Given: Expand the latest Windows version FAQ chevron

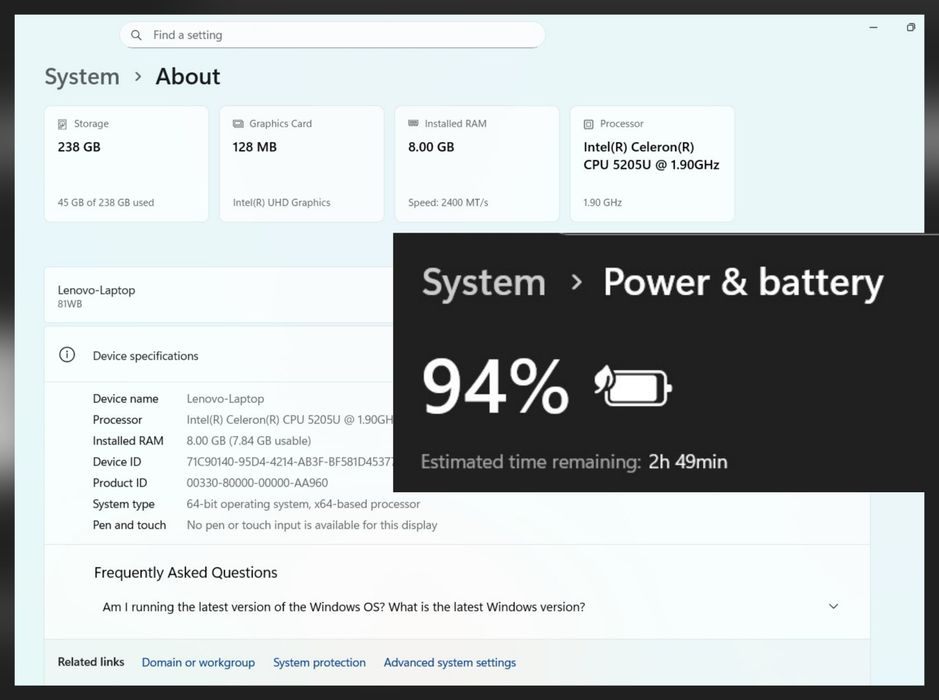Looking at the screenshot, I should [833, 607].
